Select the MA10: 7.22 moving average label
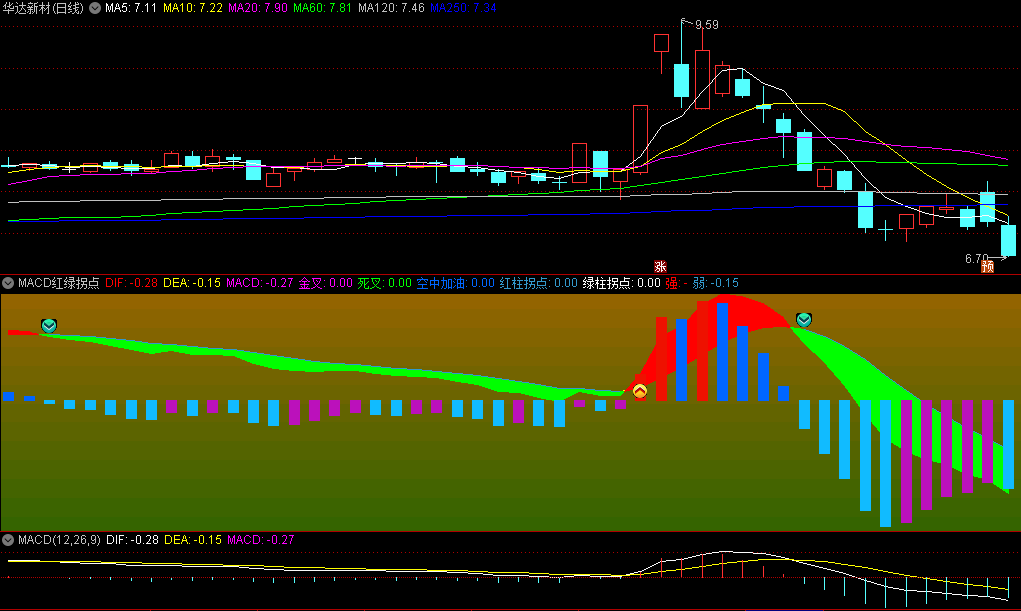This screenshot has height=611, width=1021. click(x=193, y=8)
